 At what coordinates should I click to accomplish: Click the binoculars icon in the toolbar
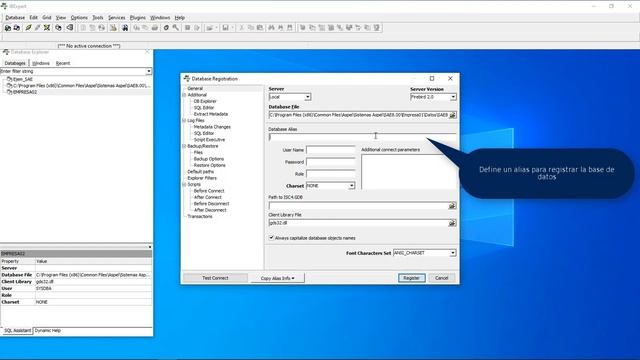[125, 28]
